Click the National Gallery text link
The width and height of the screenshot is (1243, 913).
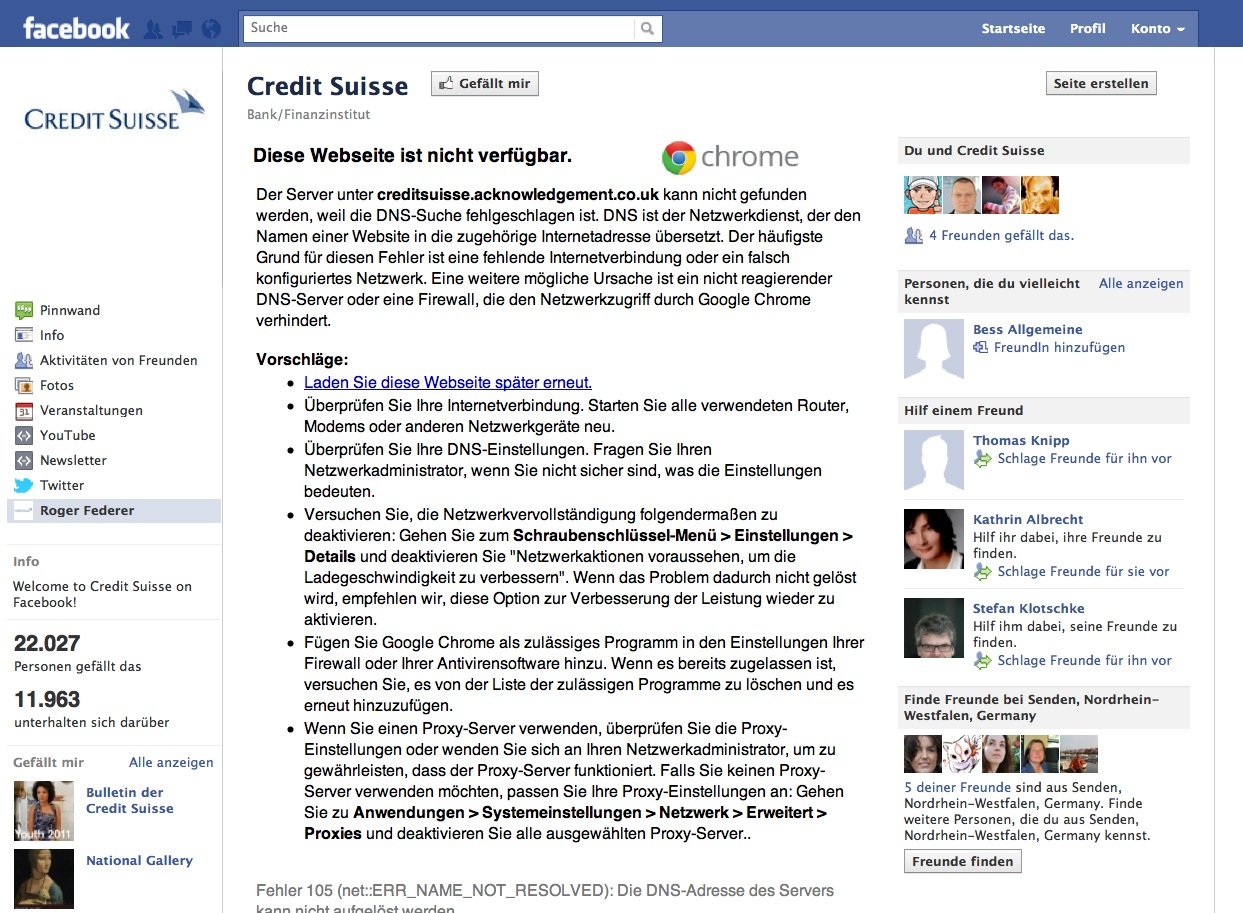[139, 860]
